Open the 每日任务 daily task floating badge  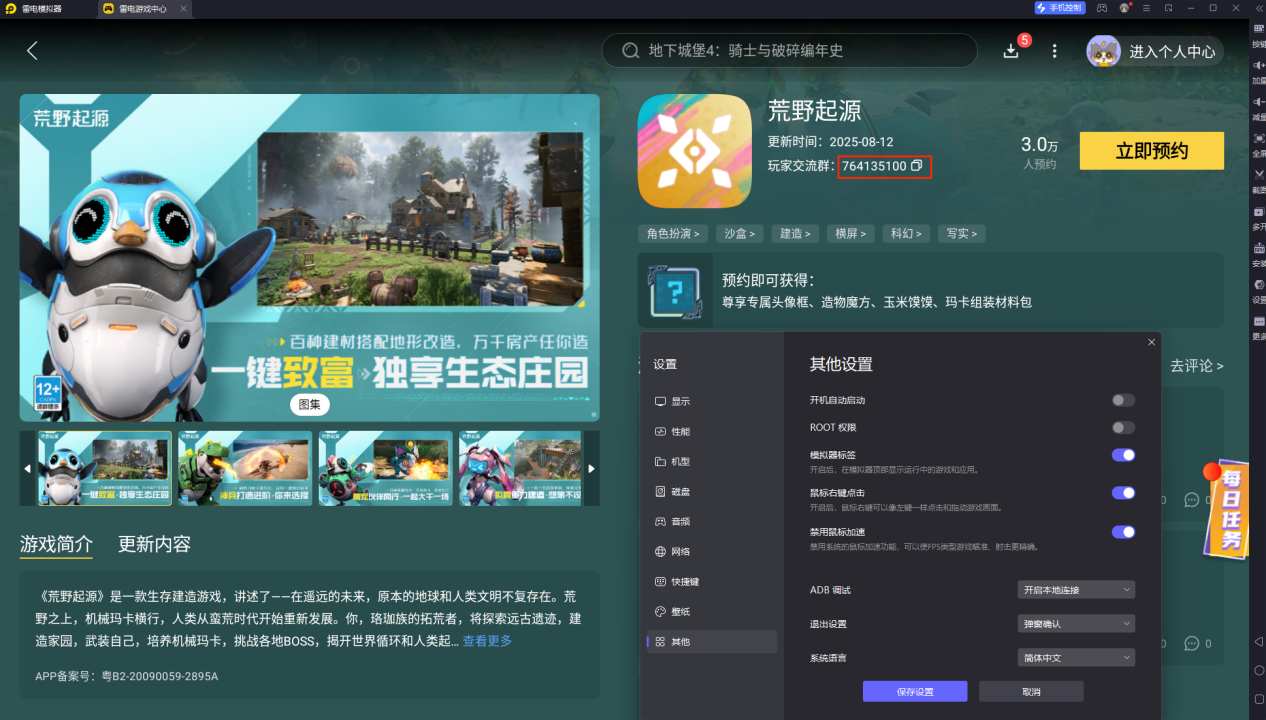coord(1228,508)
